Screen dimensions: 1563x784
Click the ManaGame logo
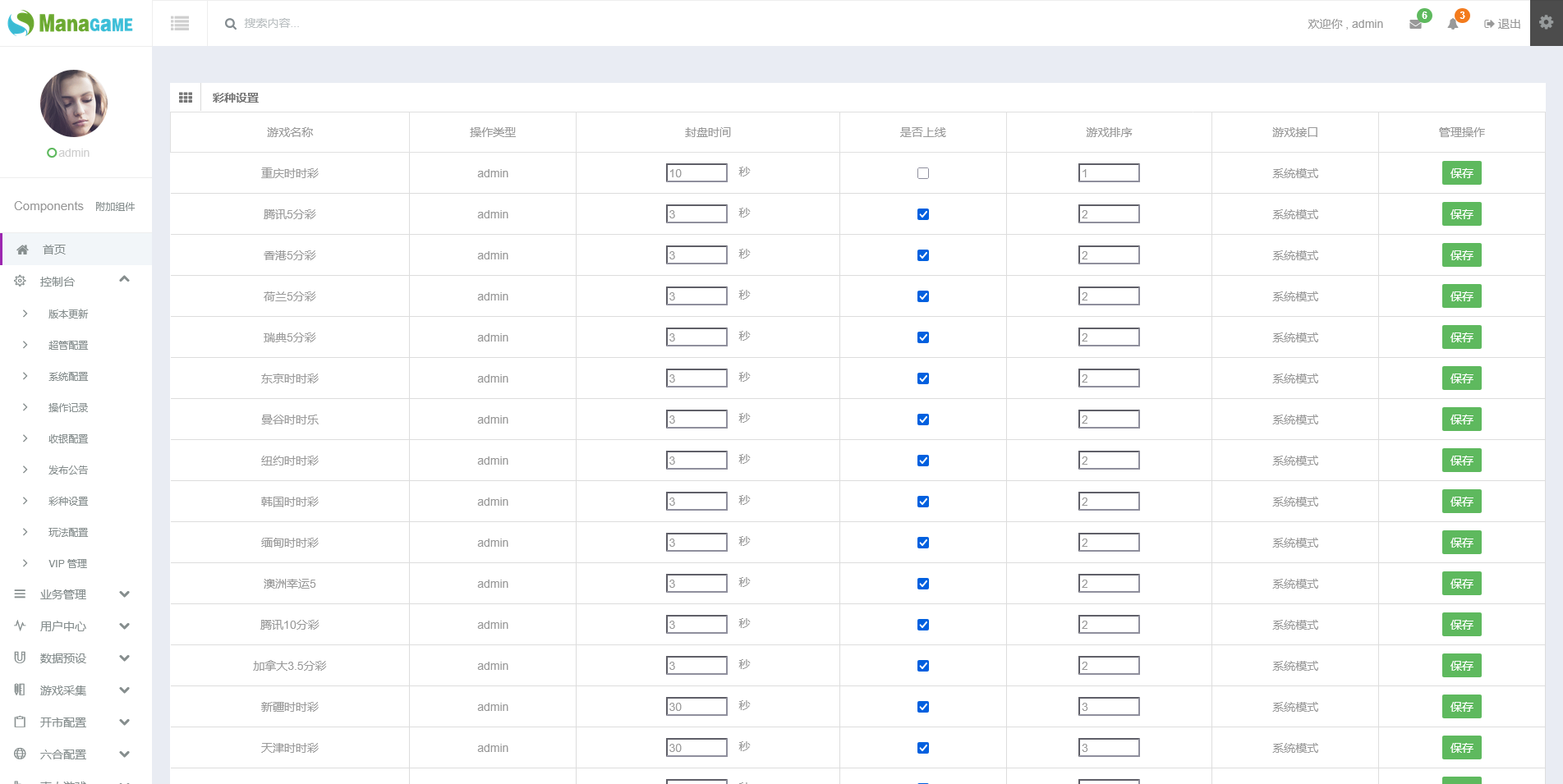(x=71, y=24)
